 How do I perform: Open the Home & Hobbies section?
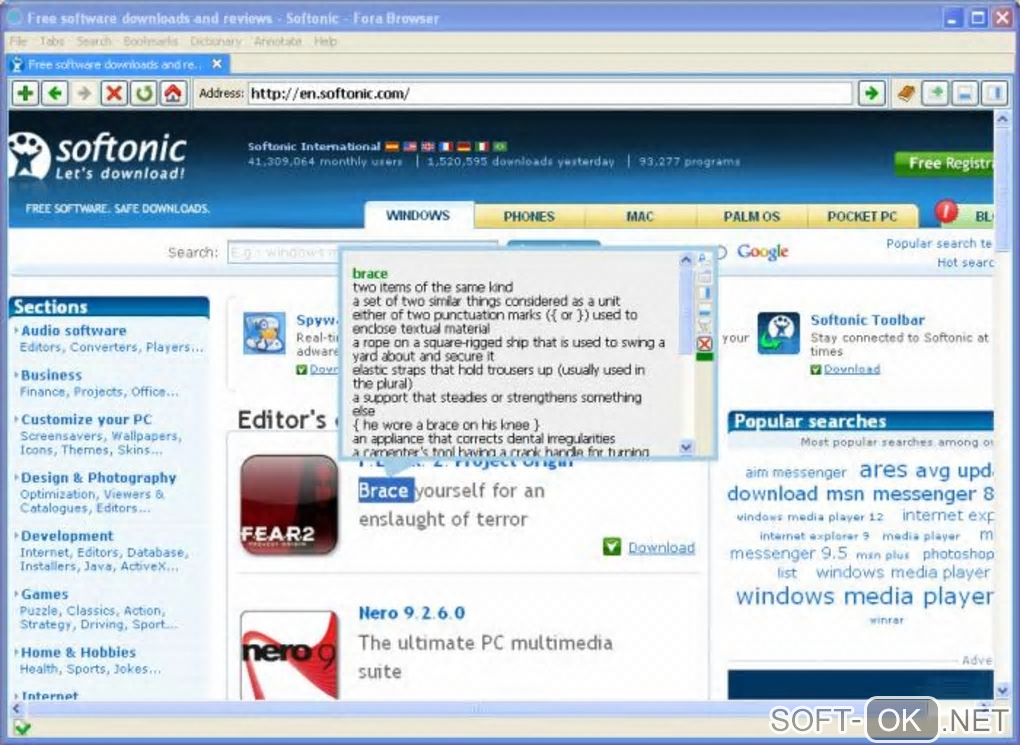coord(78,652)
